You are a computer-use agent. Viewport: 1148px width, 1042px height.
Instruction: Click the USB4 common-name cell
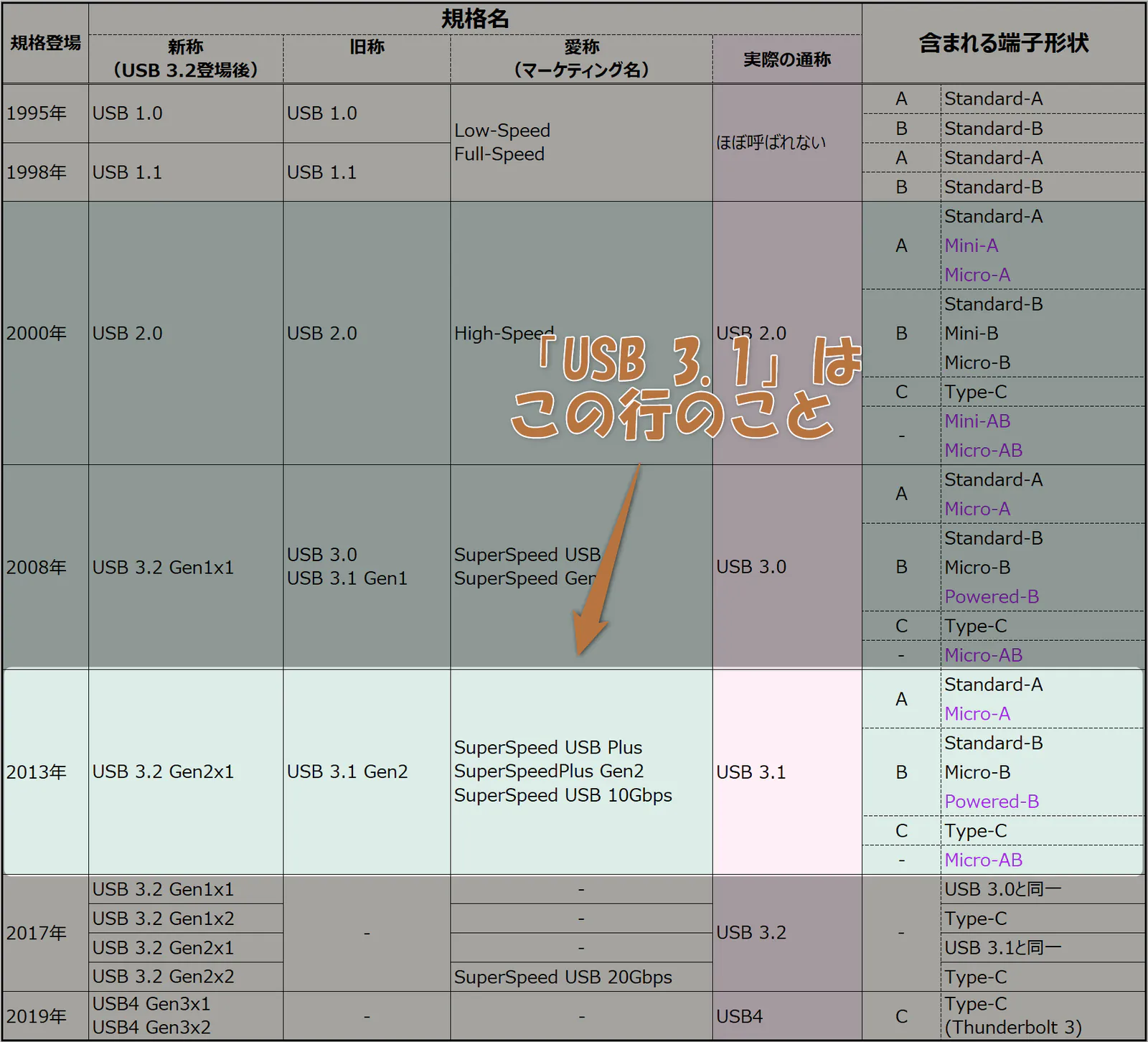pyautogui.click(x=787, y=1016)
